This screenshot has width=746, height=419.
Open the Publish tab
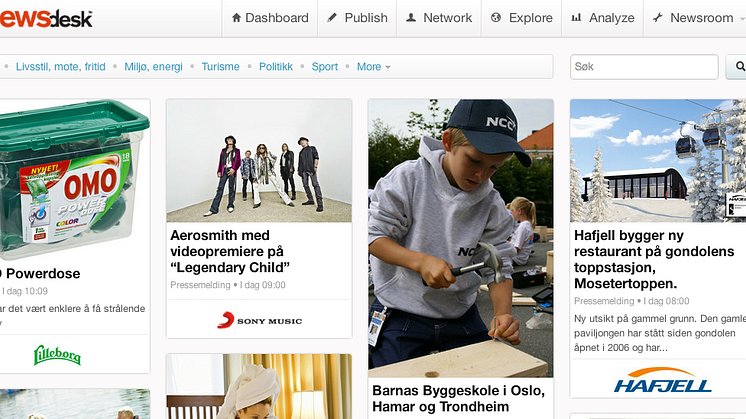click(x=357, y=18)
